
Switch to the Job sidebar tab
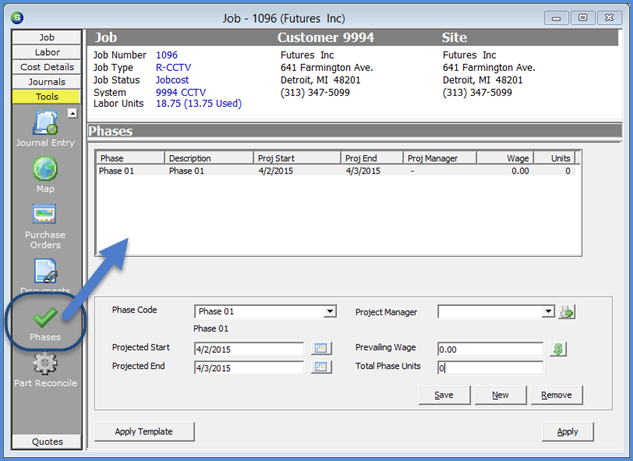(47, 37)
